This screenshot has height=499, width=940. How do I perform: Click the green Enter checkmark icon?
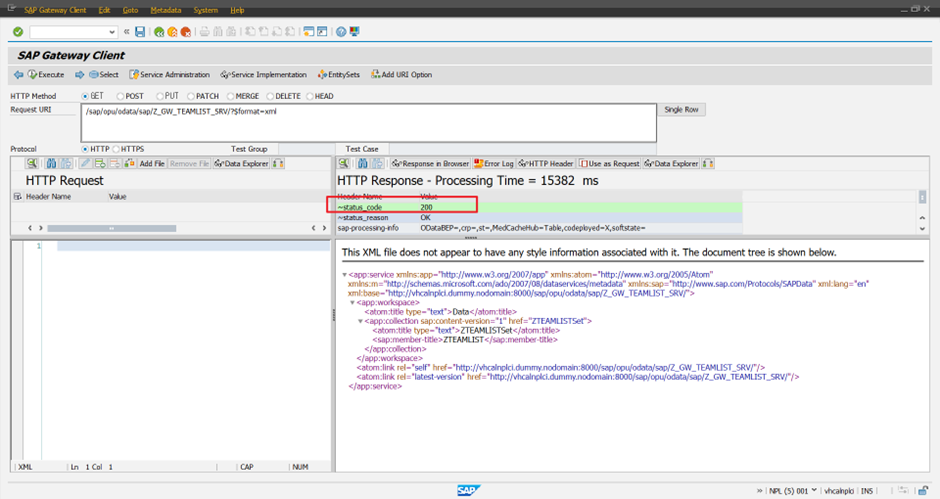point(18,32)
